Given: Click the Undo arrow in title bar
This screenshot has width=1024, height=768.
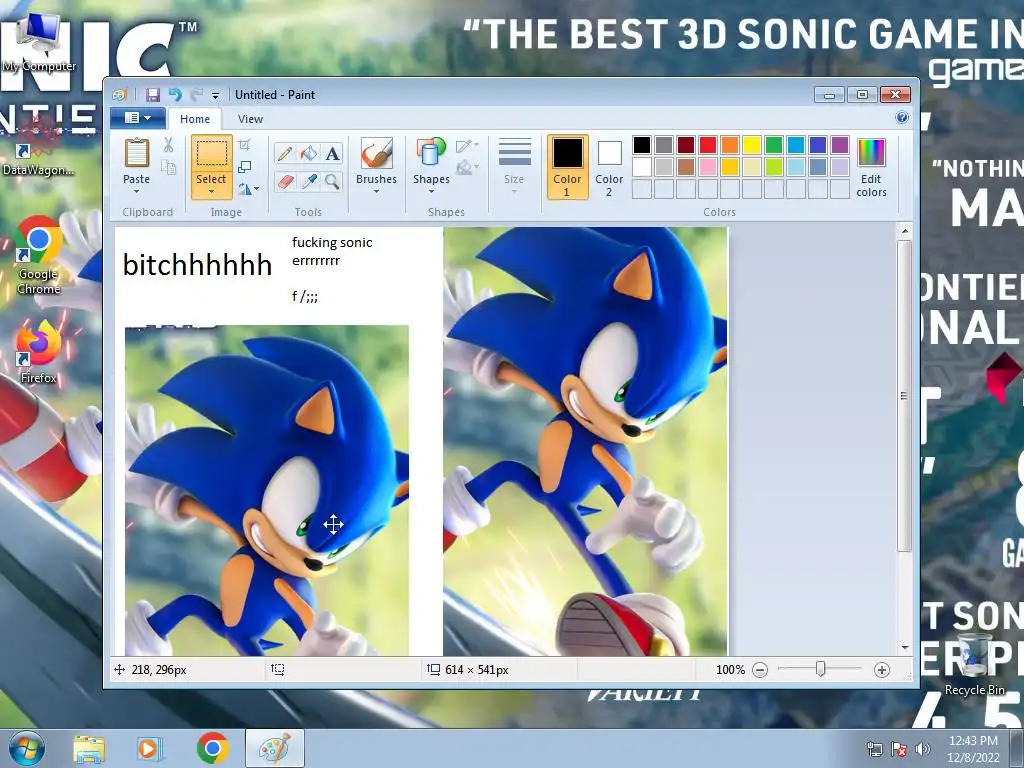Looking at the screenshot, I should click(x=174, y=95).
